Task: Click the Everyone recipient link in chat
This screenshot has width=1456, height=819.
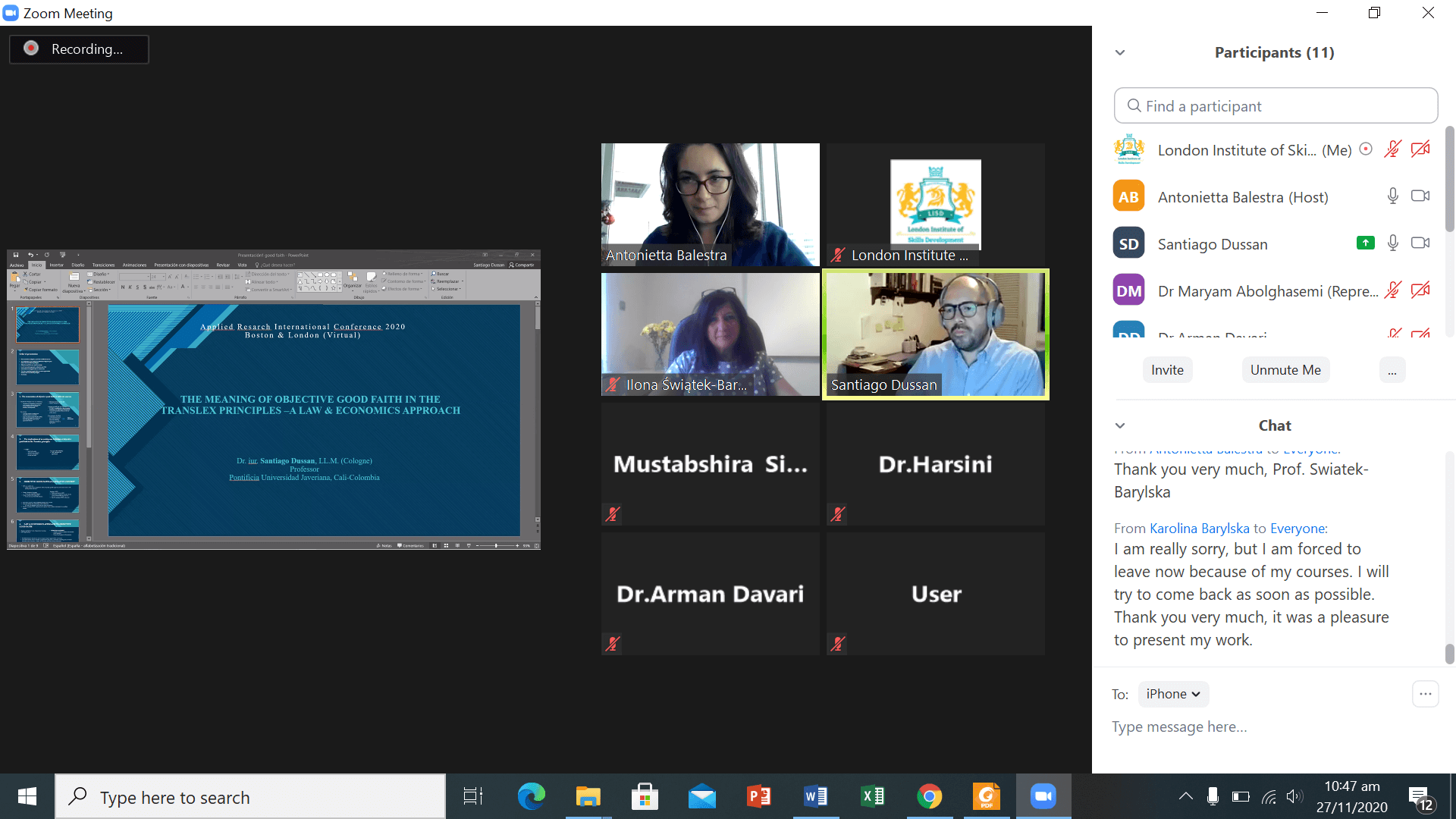Action: click(x=1298, y=529)
